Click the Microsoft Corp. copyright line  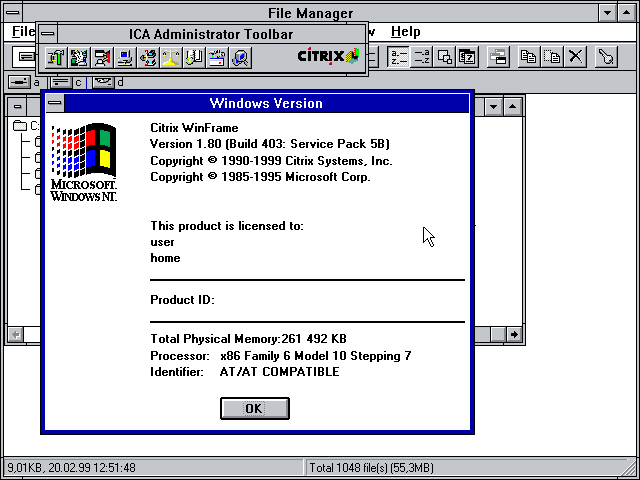tap(260, 177)
